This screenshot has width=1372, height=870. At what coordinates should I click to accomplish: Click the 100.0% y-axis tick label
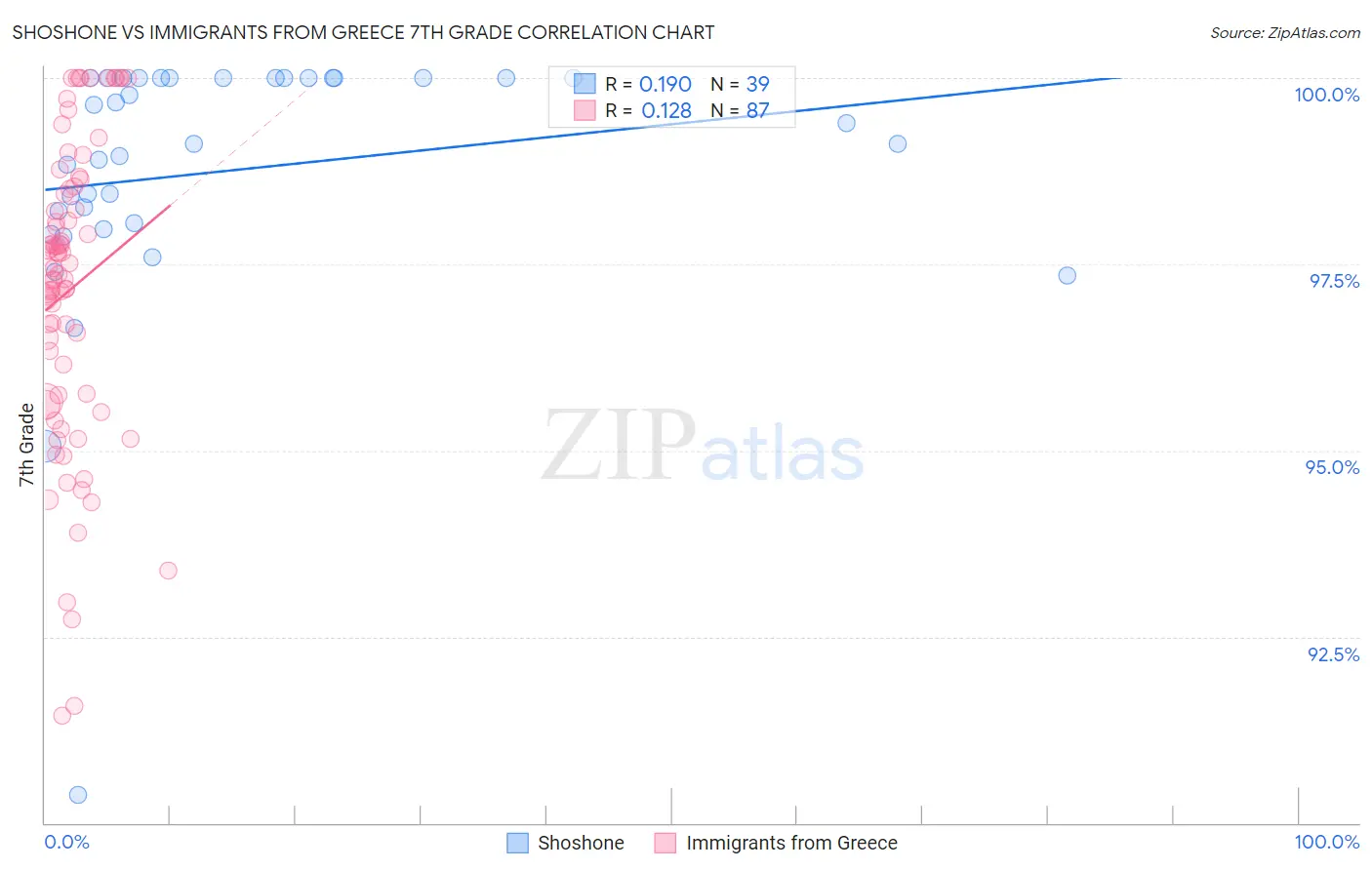click(1327, 95)
